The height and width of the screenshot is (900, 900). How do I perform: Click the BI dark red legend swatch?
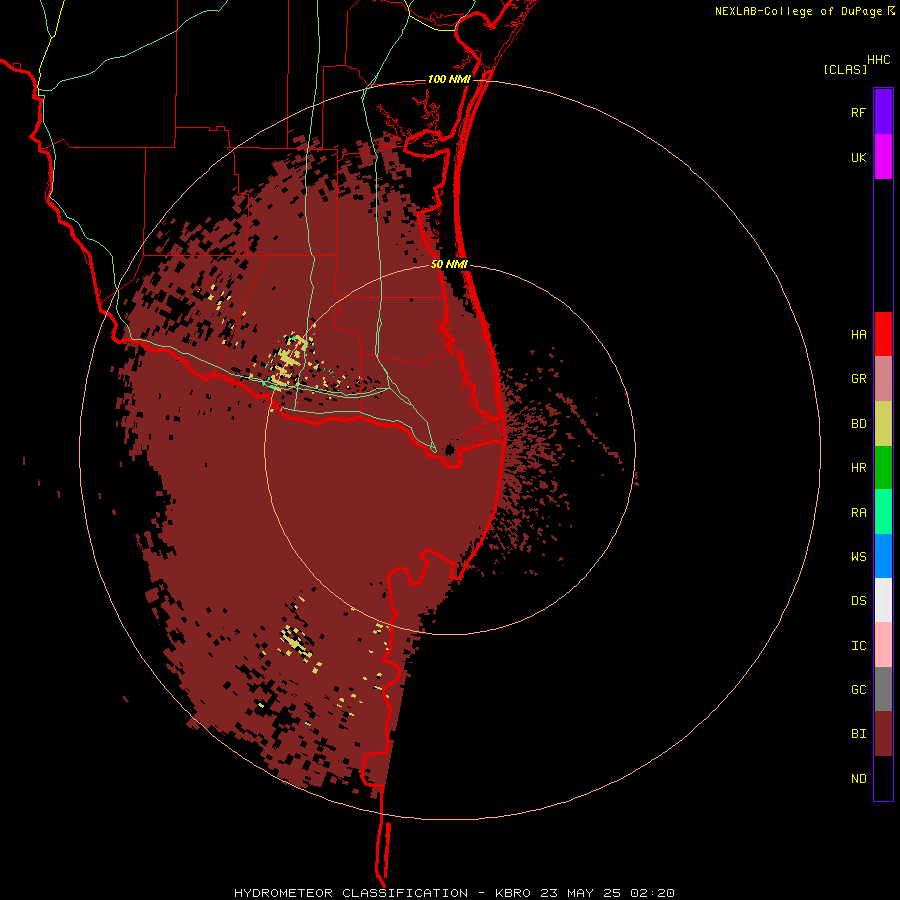coord(883,734)
